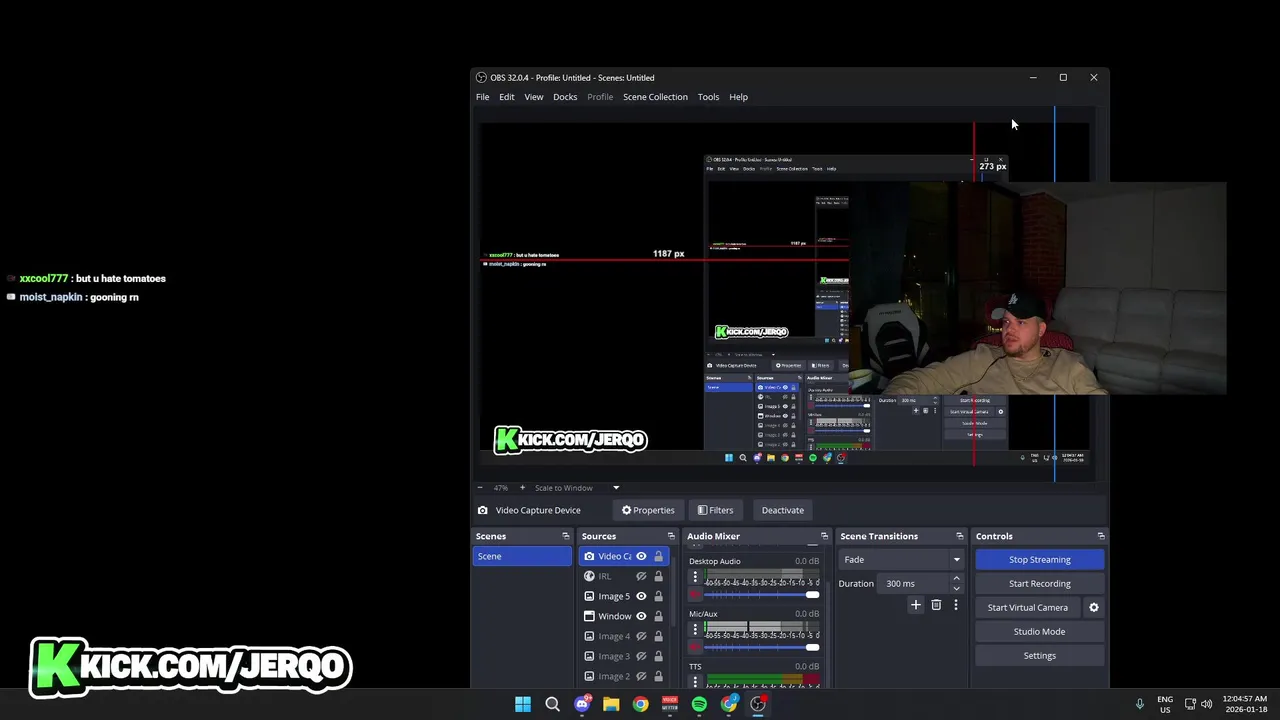This screenshot has width=1280, height=720.
Task: Open transition options three-dot menu
Action: 955,605
